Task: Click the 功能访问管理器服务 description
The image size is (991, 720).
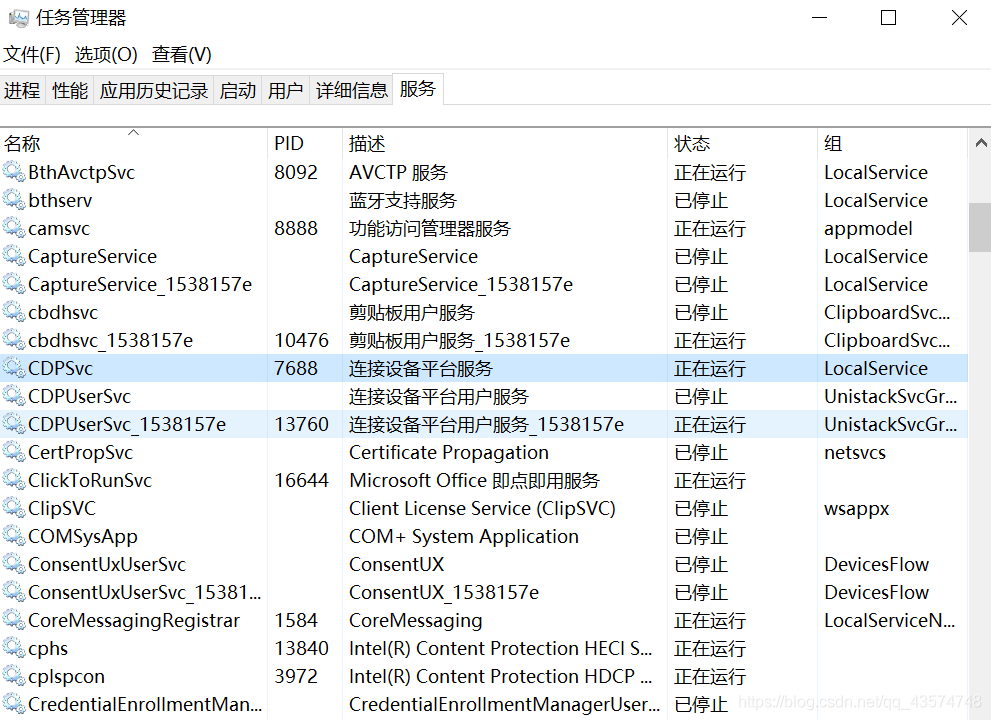Action: click(x=430, y=228)
